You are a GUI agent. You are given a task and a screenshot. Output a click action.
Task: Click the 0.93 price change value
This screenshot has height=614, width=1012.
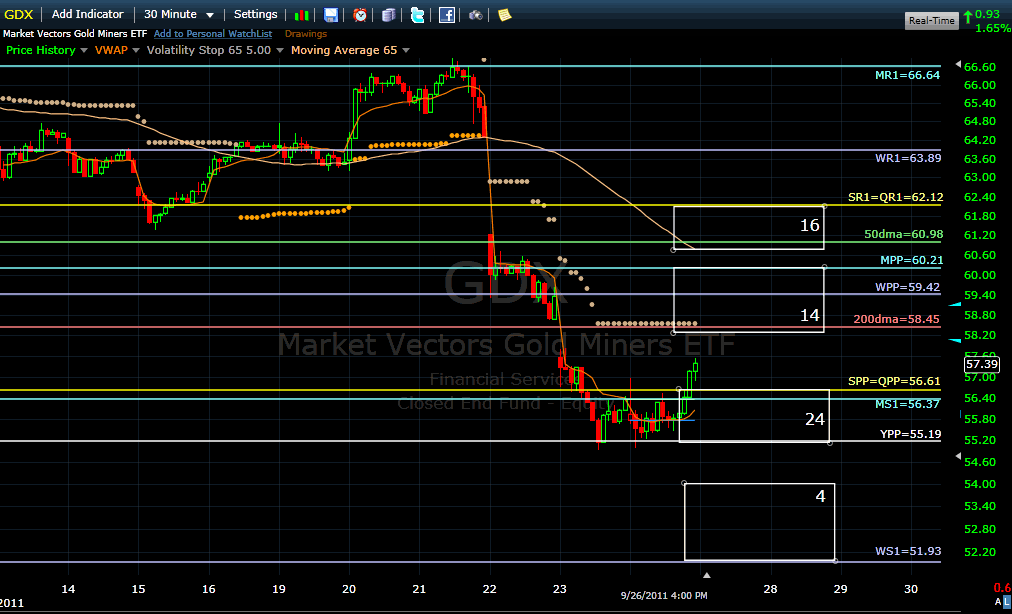[987, 14]
